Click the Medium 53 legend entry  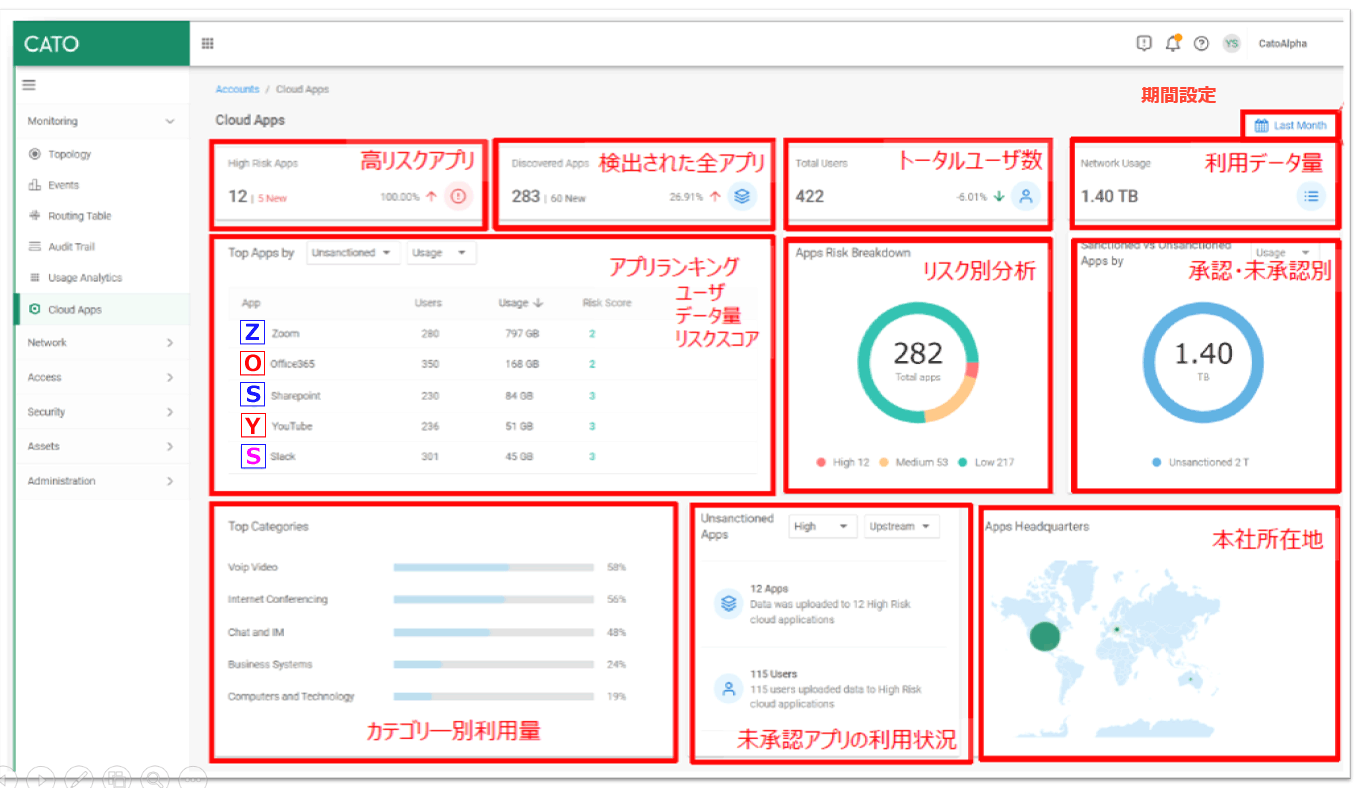coord(913,463)
